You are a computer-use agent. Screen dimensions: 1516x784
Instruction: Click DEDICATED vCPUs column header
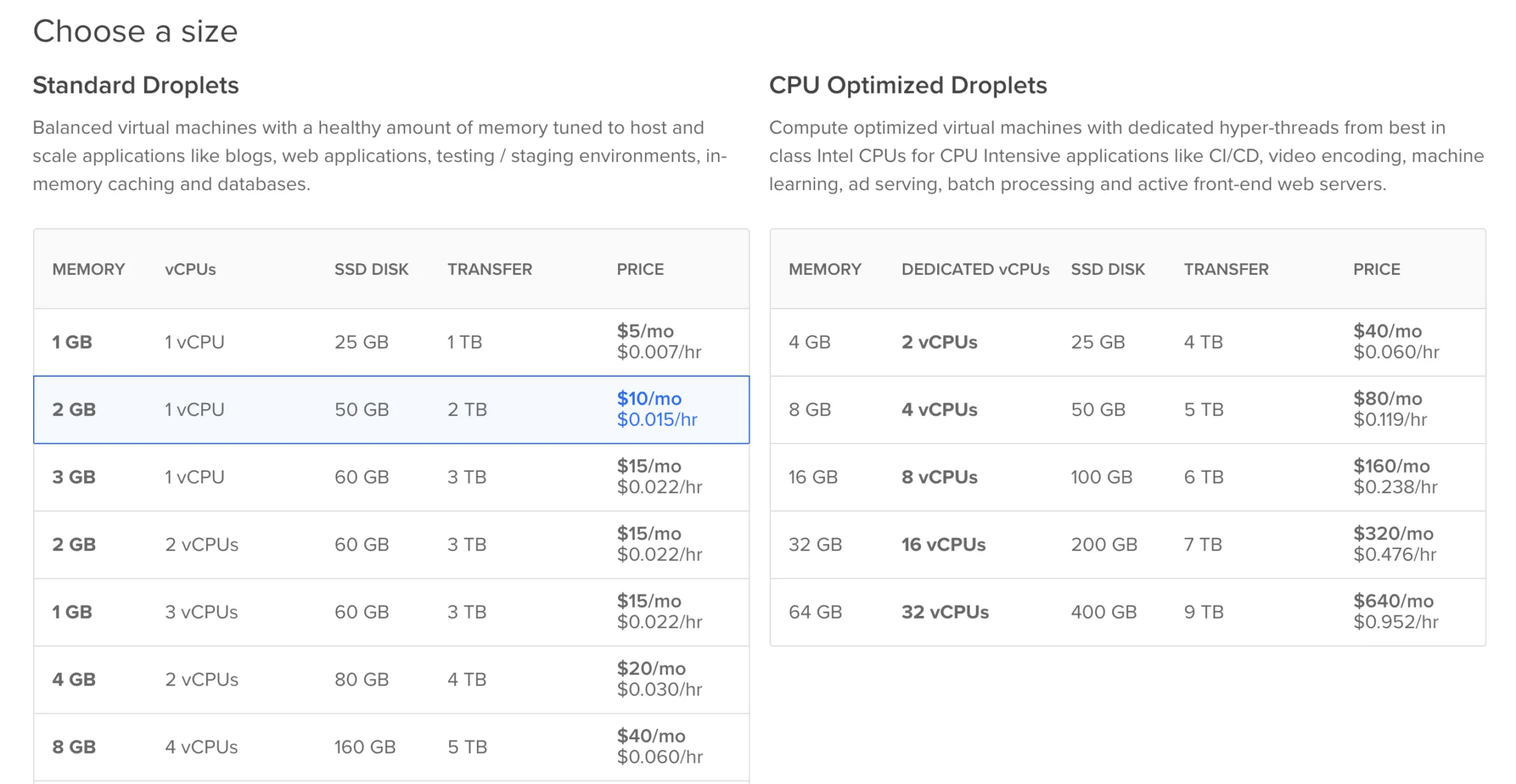point(975,269)
